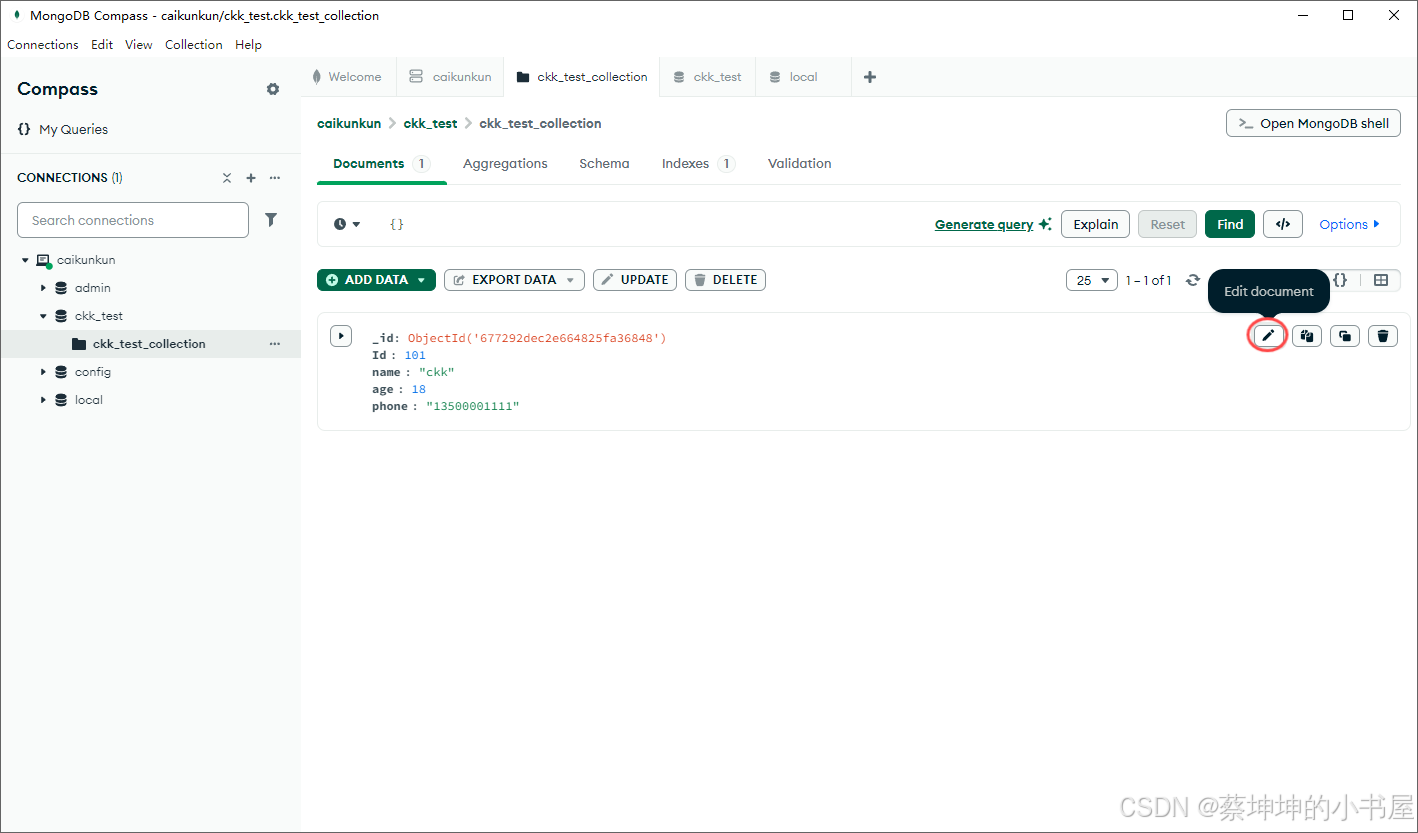Open Compass settings gear
The width and height of the screenshot is (1418, 833).
click(x=272, y=89)
